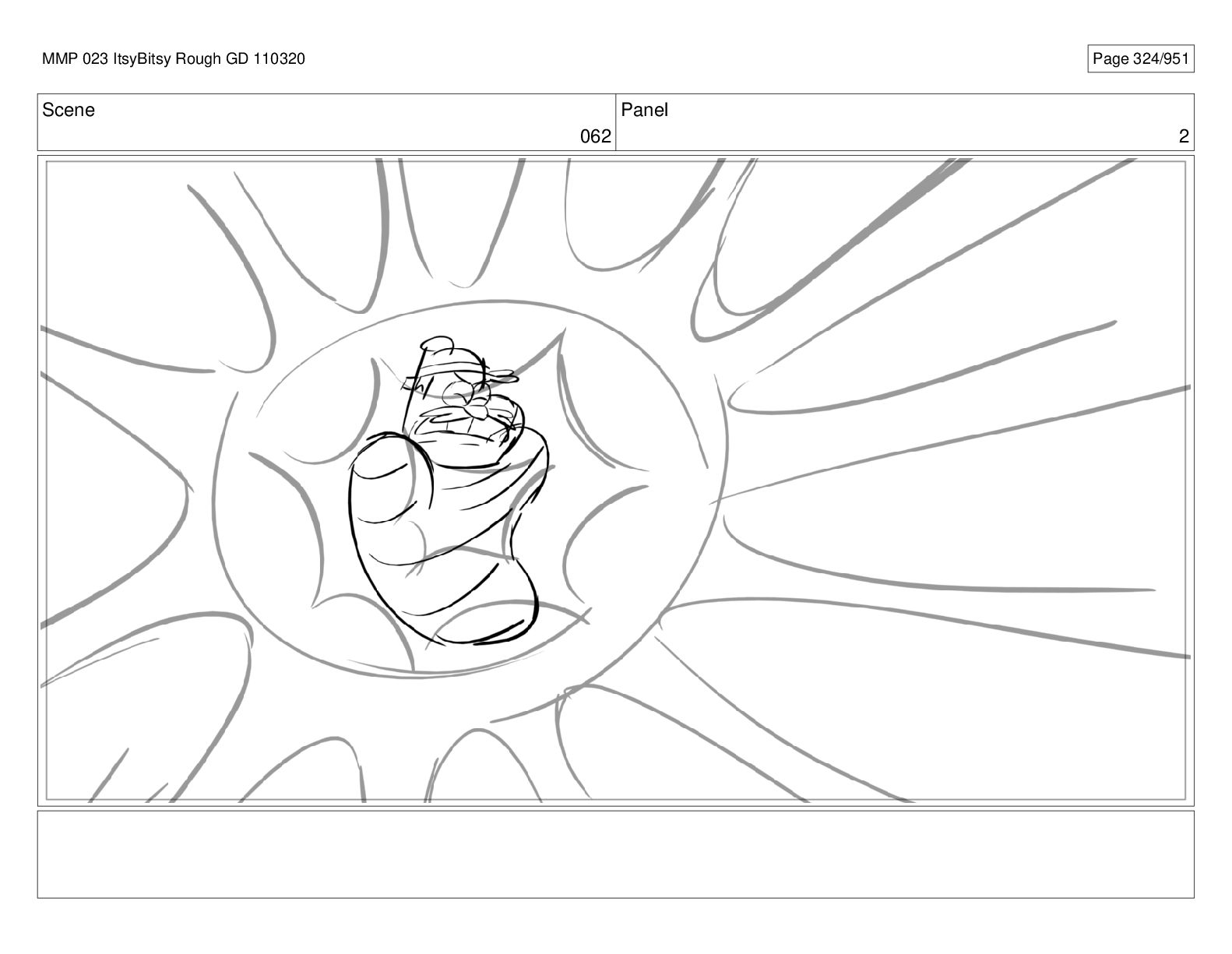Image resolution: width=1232 pixels, height=954 pixels.
Task: Click the storyboard drawing of the character
Action: click(449, 491)
